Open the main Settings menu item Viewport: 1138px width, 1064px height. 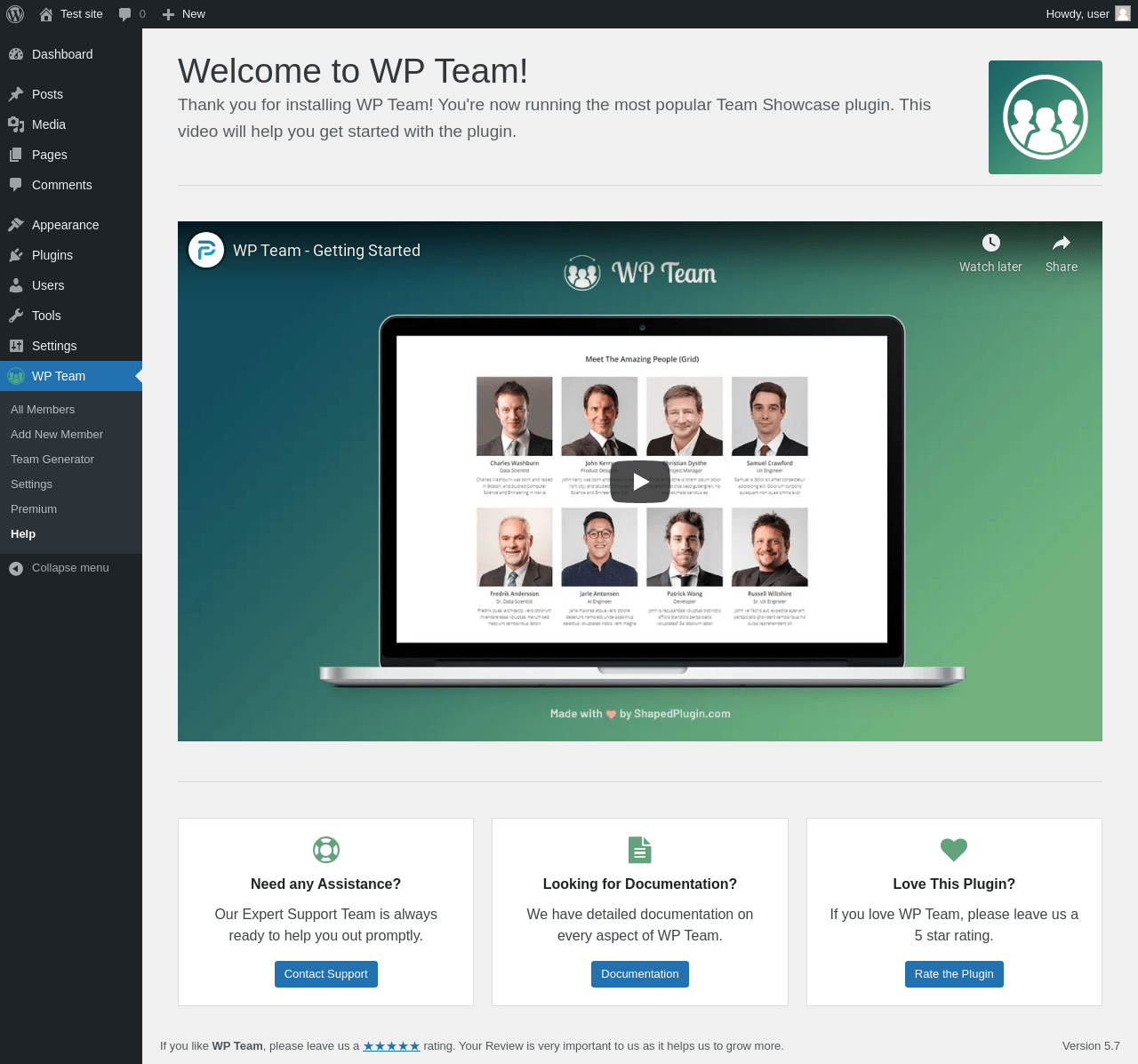[71, 346]
